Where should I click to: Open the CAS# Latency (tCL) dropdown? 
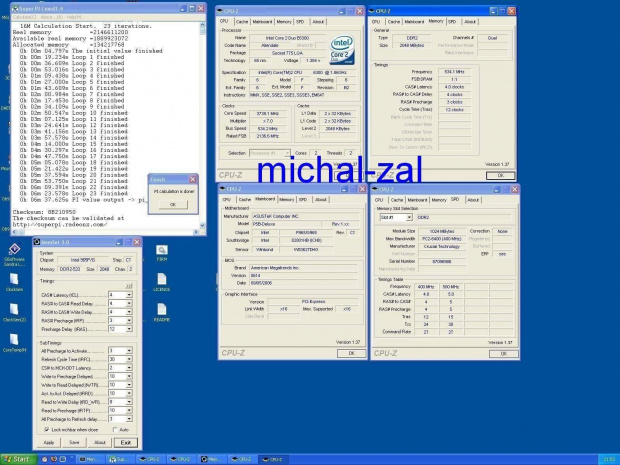coord(129,295)
